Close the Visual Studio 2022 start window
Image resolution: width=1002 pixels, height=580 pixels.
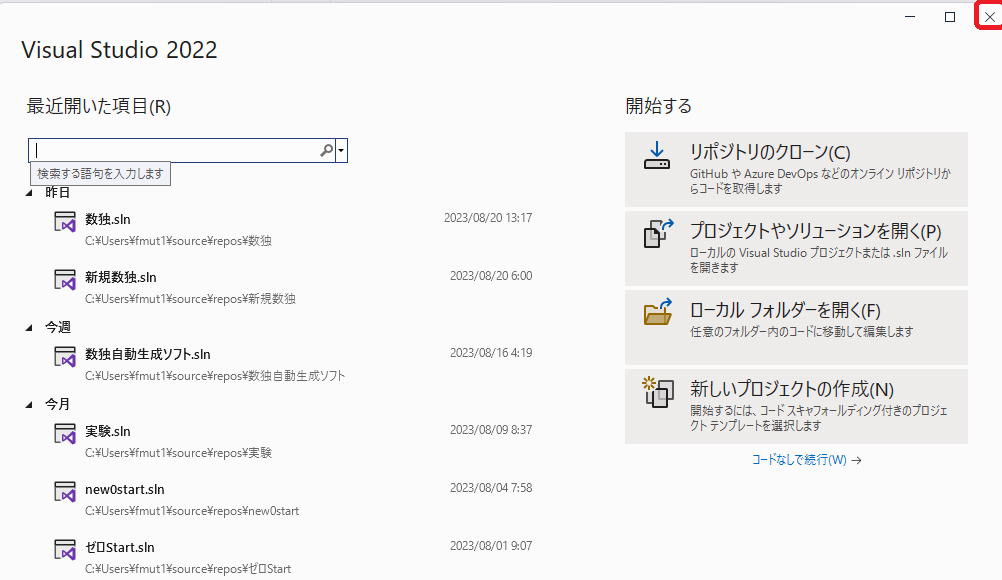pyautogui.click(x=989, y=17)
